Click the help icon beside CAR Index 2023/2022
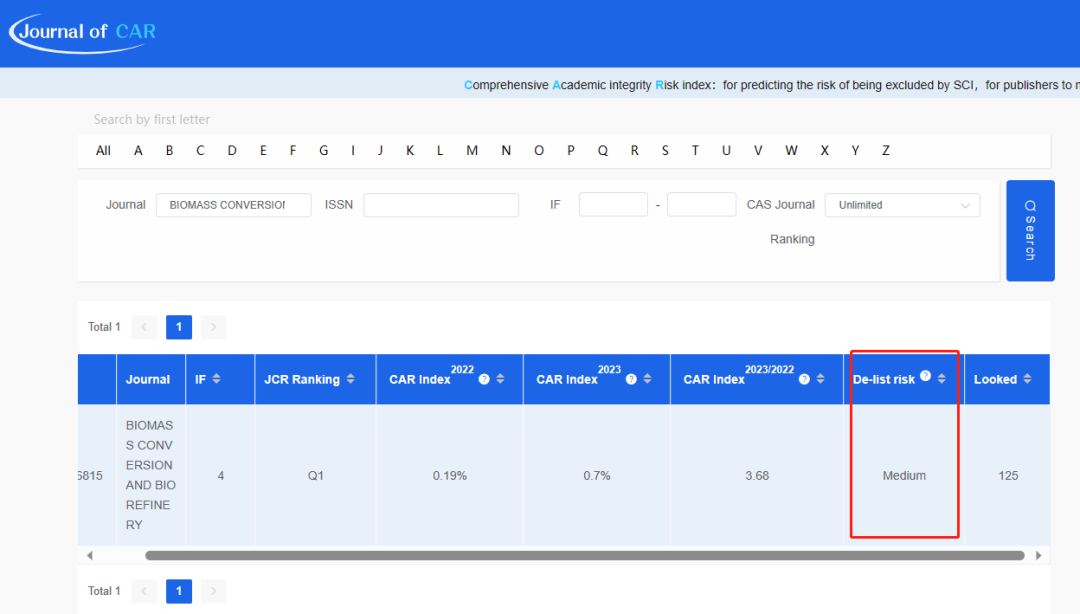This screenshot has width=1080, height=614. coord(804,379)
